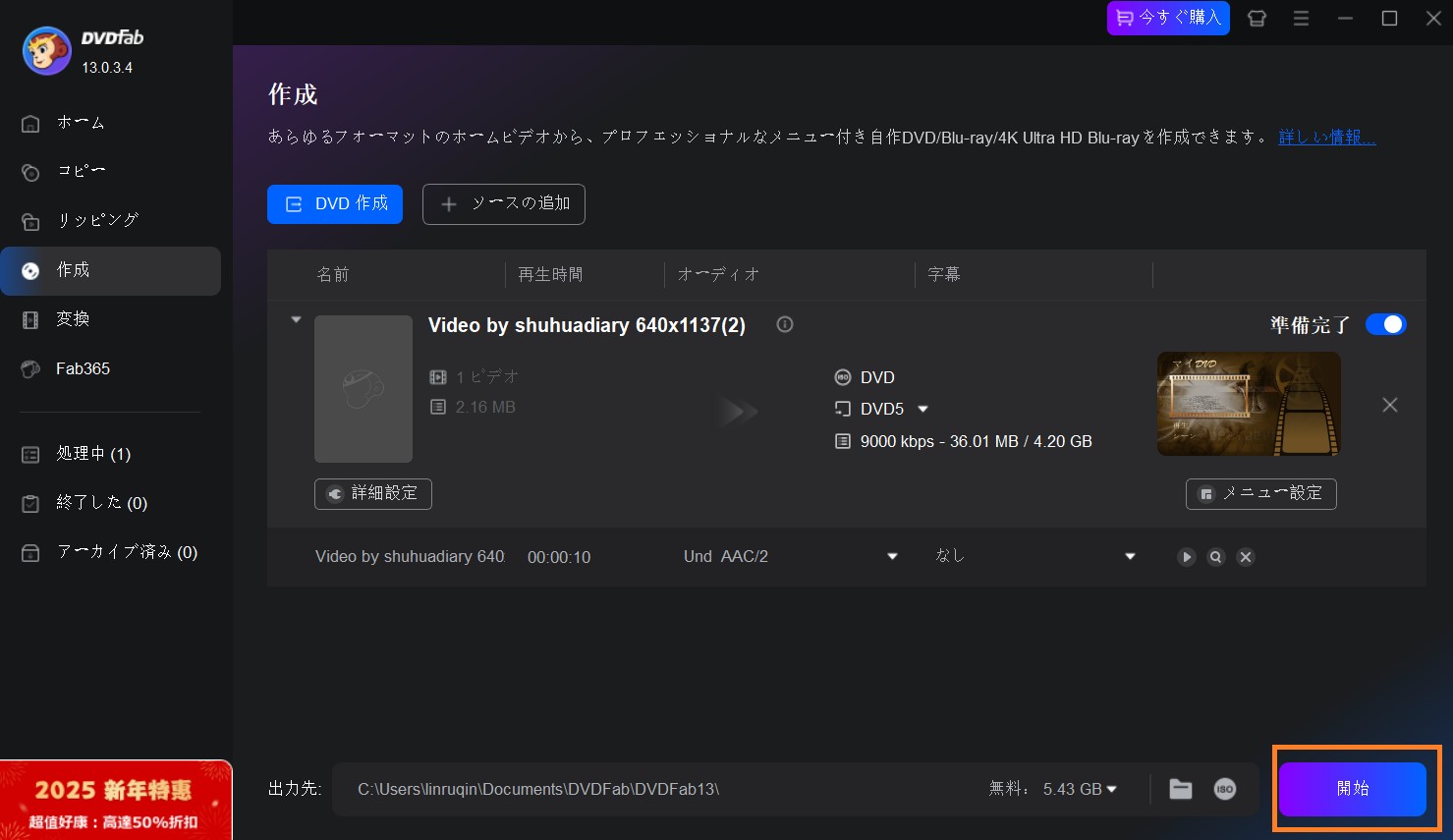Open 詳細設定 advanced settings
1453x840 pixels.
click(373, 493)
